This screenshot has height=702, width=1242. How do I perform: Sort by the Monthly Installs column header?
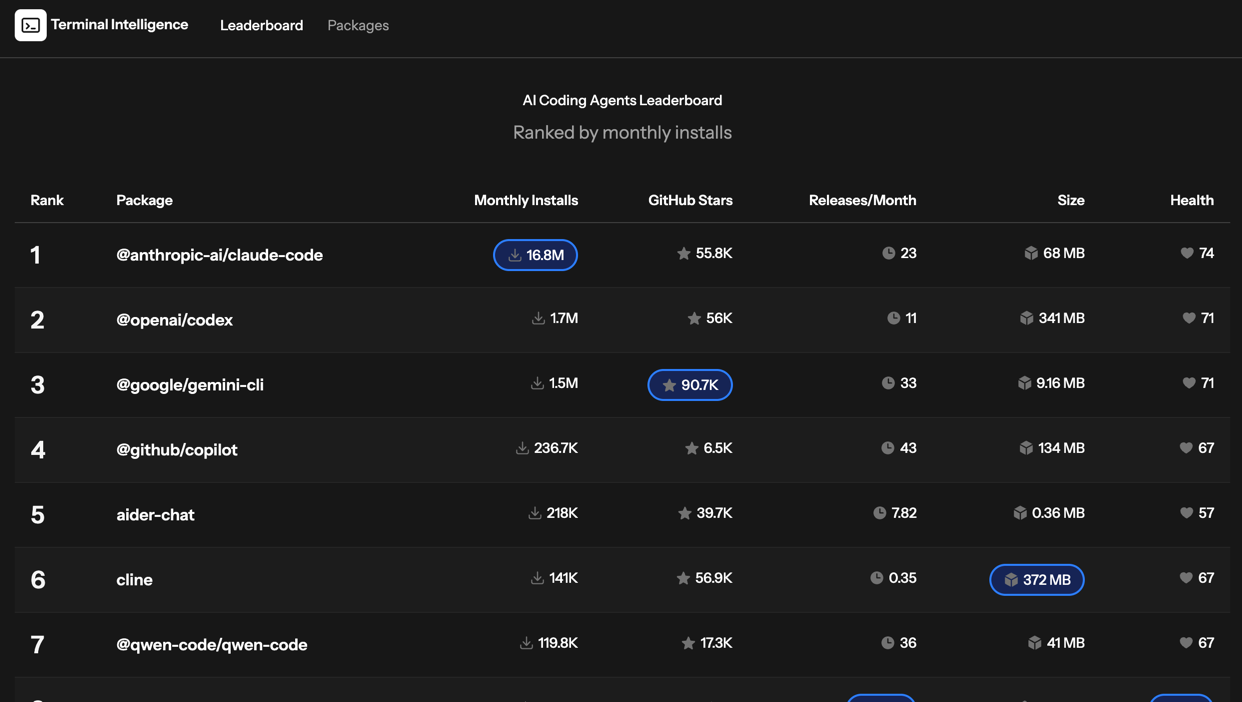click(x=525, y=200)
